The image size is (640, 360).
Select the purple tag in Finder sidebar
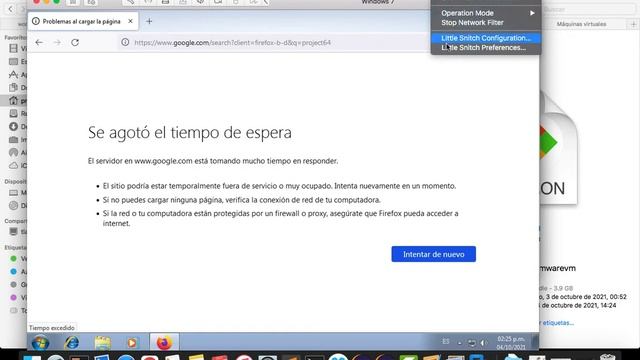coord(13,298)
